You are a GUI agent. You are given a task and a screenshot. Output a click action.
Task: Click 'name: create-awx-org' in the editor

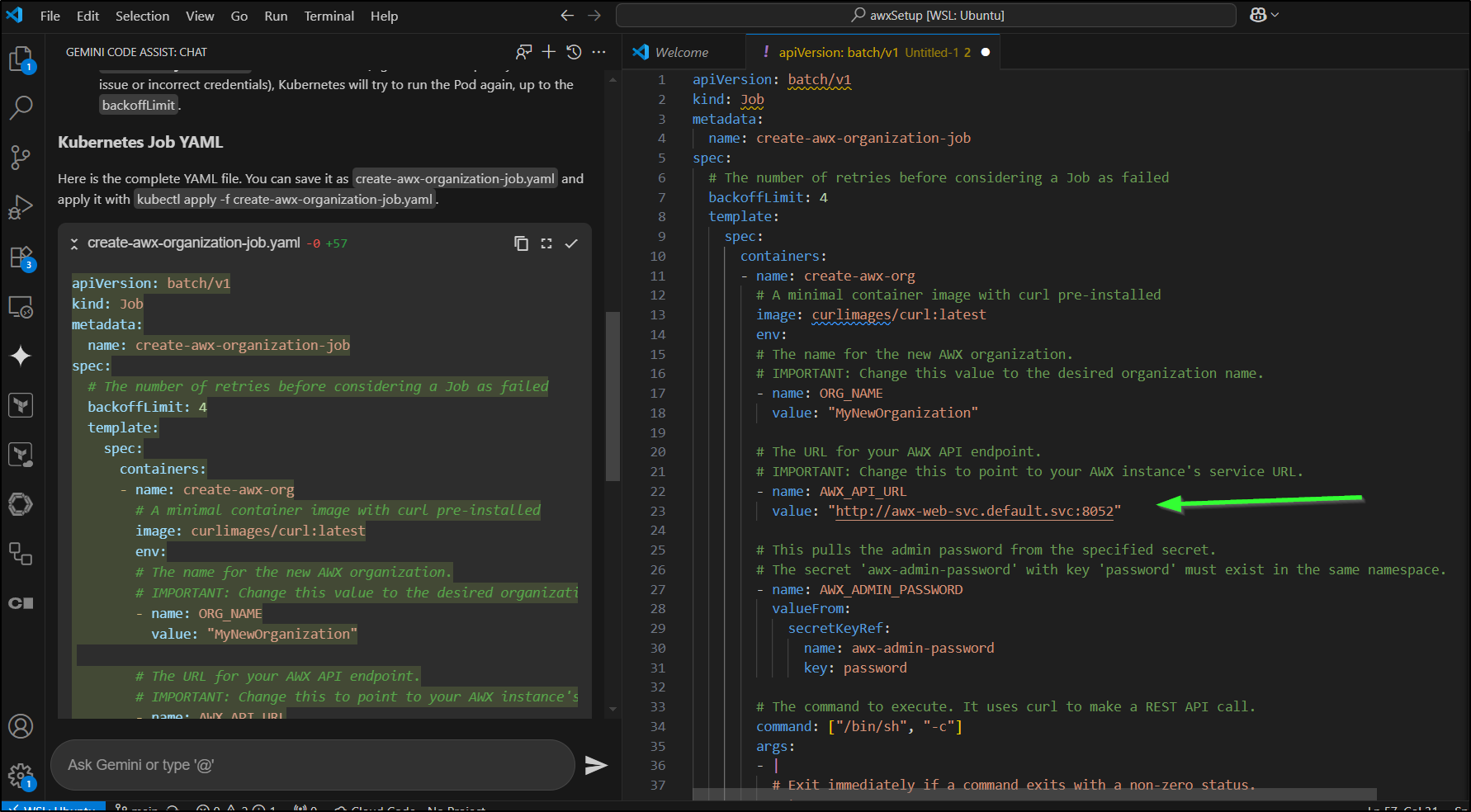(x=835, y=276)
